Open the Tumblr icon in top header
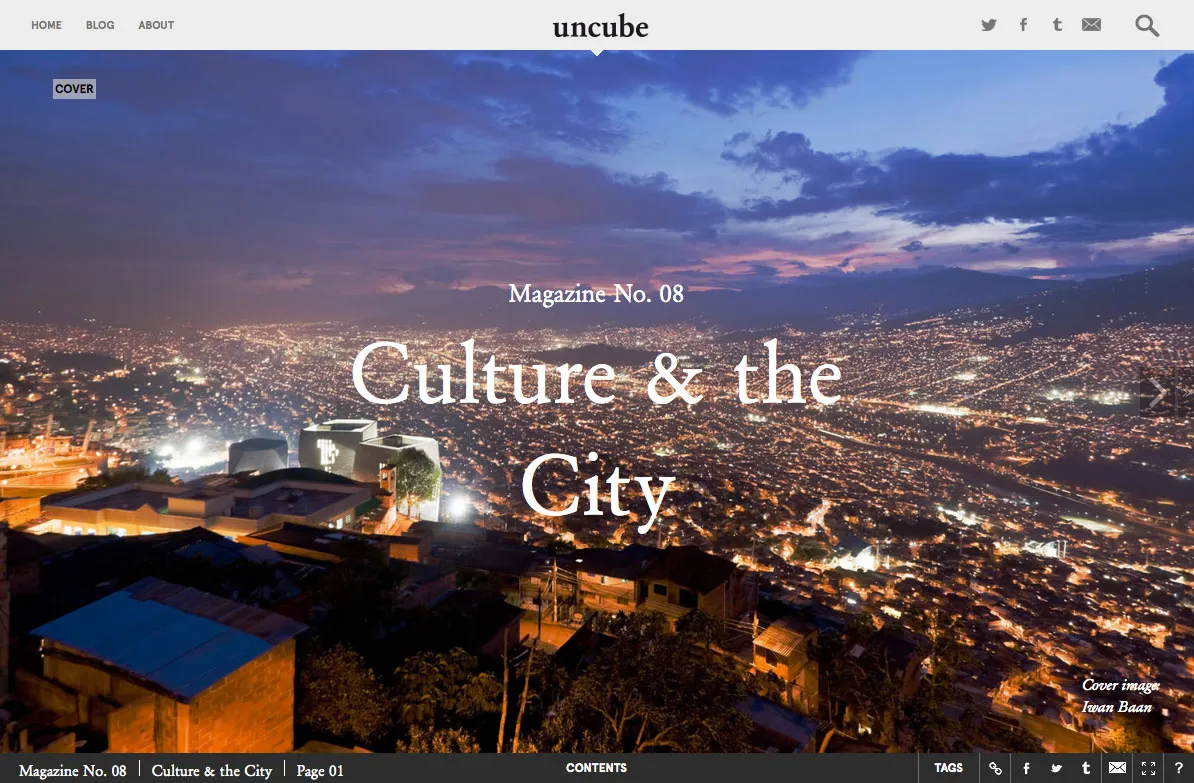This screenshot has width=1194, height=783. pyautogui.click(x=1057, y=24)
